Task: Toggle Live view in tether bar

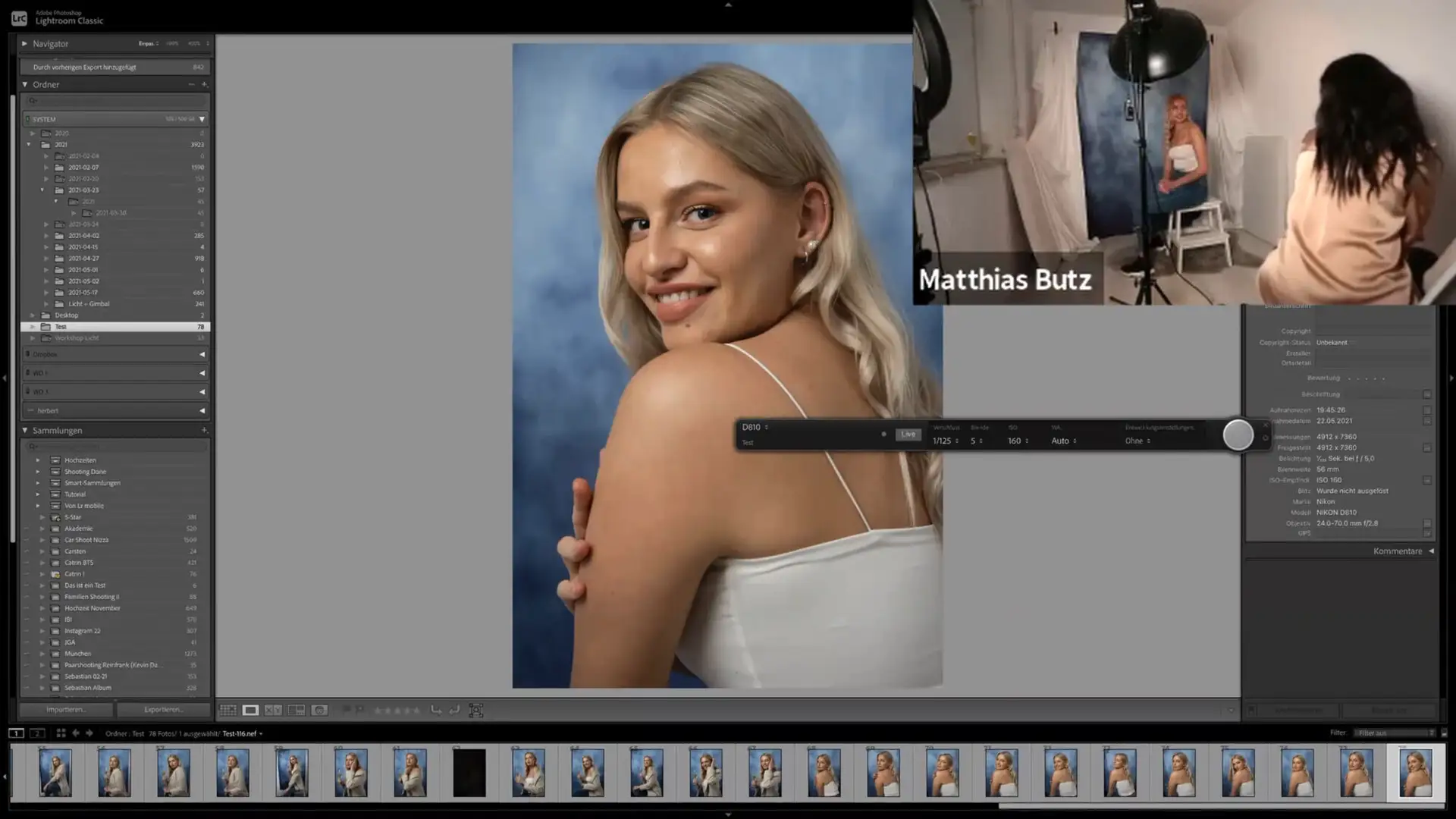Action: [908, 435]
